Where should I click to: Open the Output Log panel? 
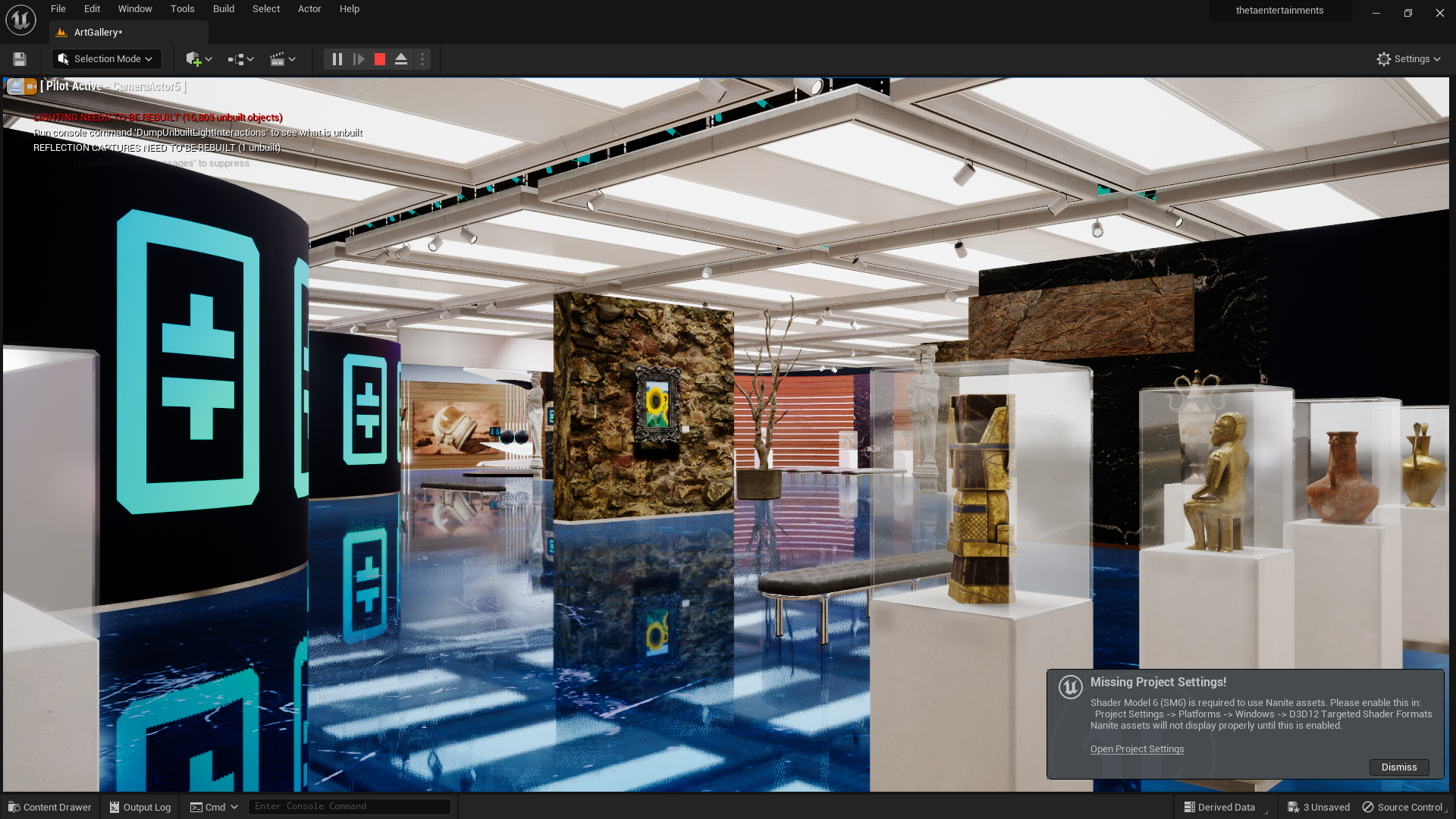point(140,807)
